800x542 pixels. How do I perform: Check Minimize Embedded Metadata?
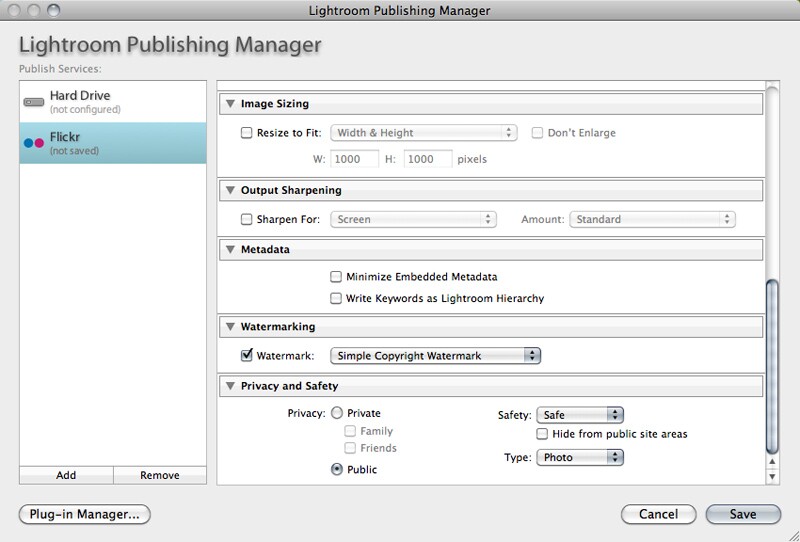[336, 277]
